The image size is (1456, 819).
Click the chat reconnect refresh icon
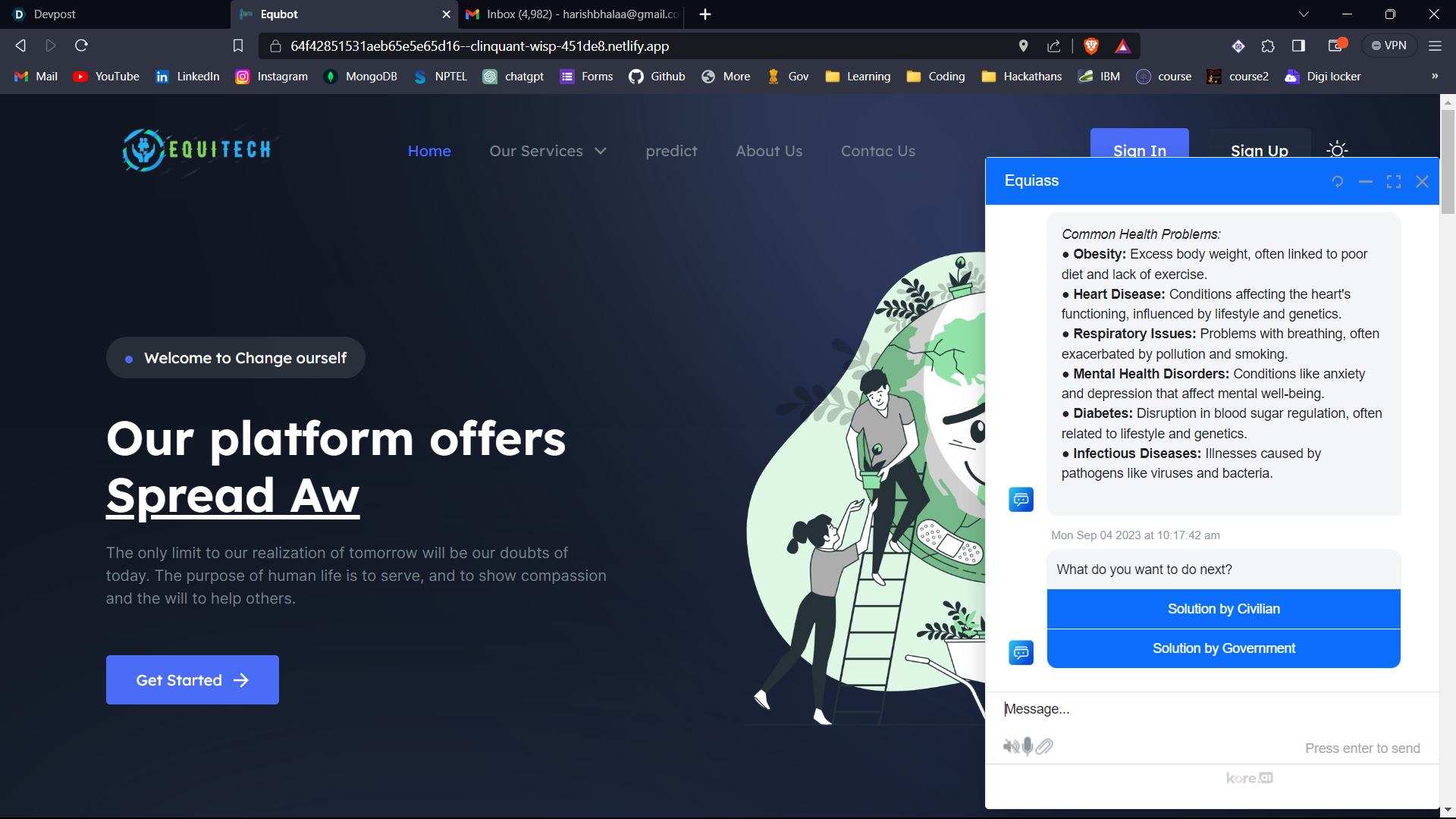pyautogui.click(x=1338, y=182)
